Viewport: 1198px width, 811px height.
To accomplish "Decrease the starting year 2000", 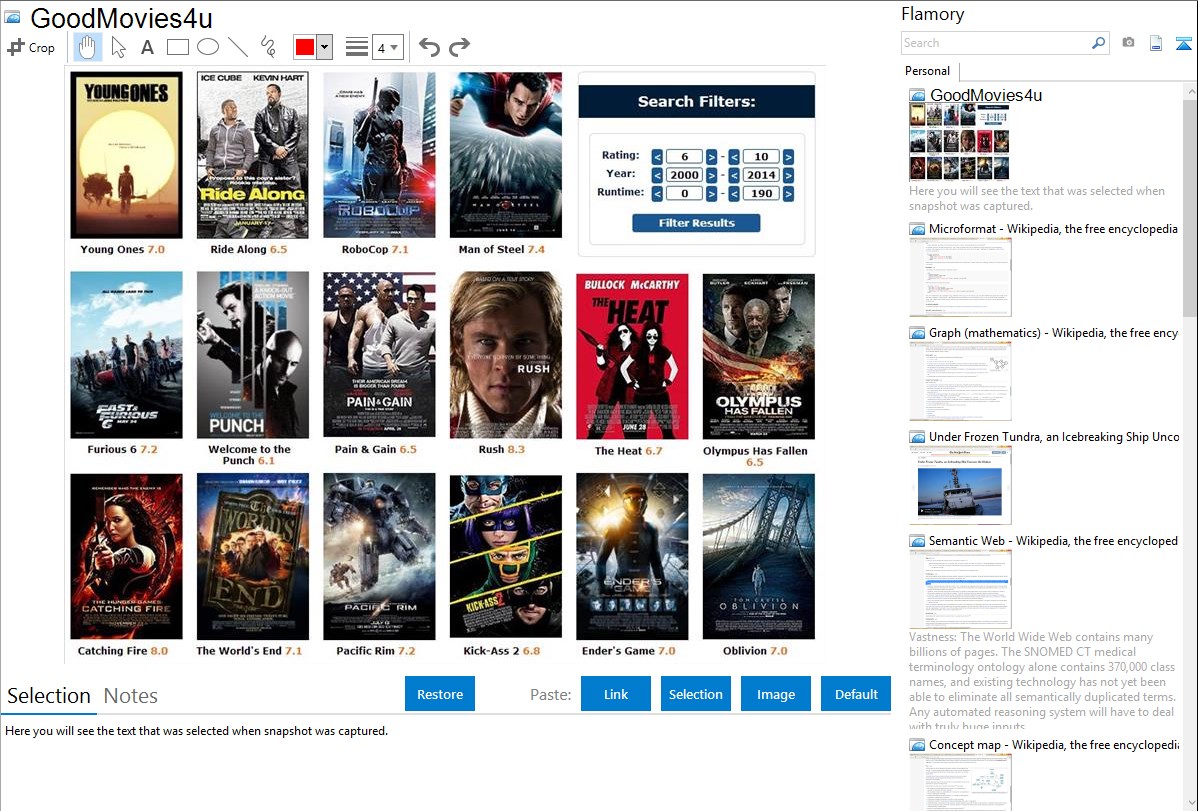I will click(657, 175).
